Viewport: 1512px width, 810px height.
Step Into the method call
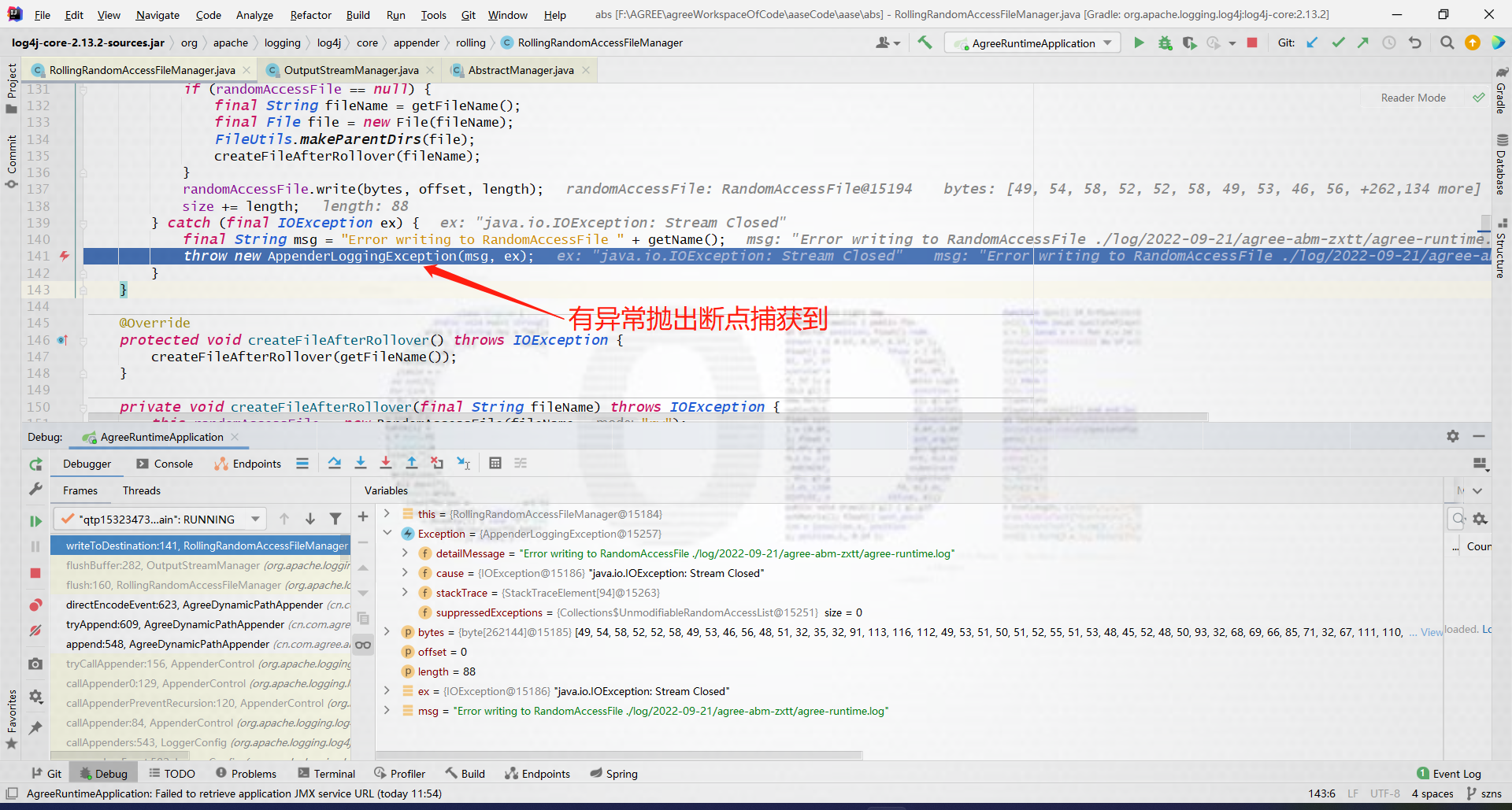pyautogui.click(x=361, y=463)
